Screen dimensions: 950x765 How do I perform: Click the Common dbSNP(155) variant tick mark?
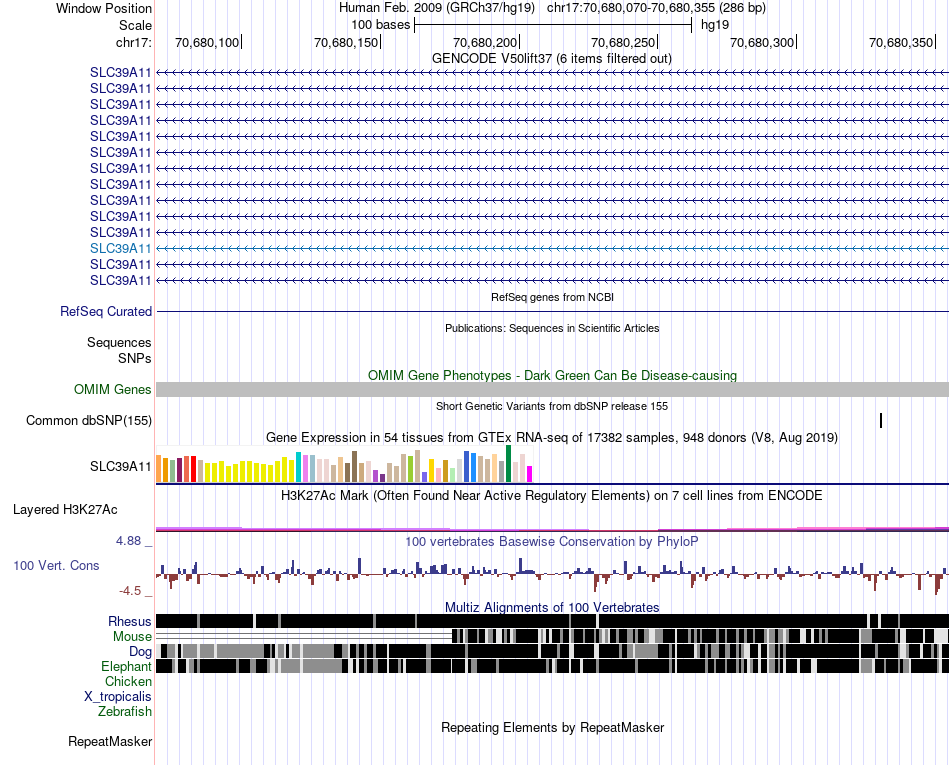pyautogui.click(x=880, y=420)
